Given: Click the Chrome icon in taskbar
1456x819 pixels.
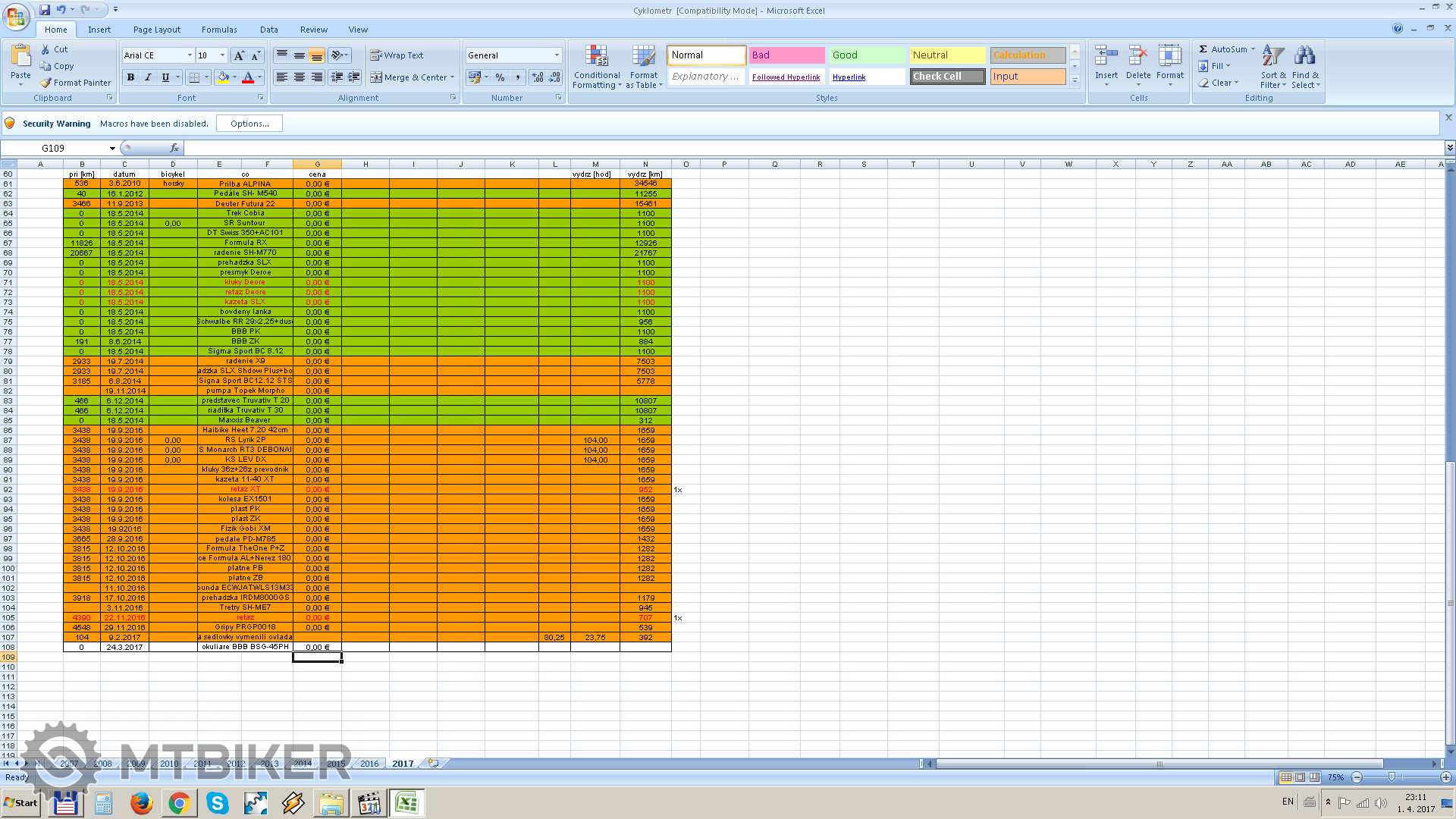Looking at the screenshot, I should (x=179, y=803).
